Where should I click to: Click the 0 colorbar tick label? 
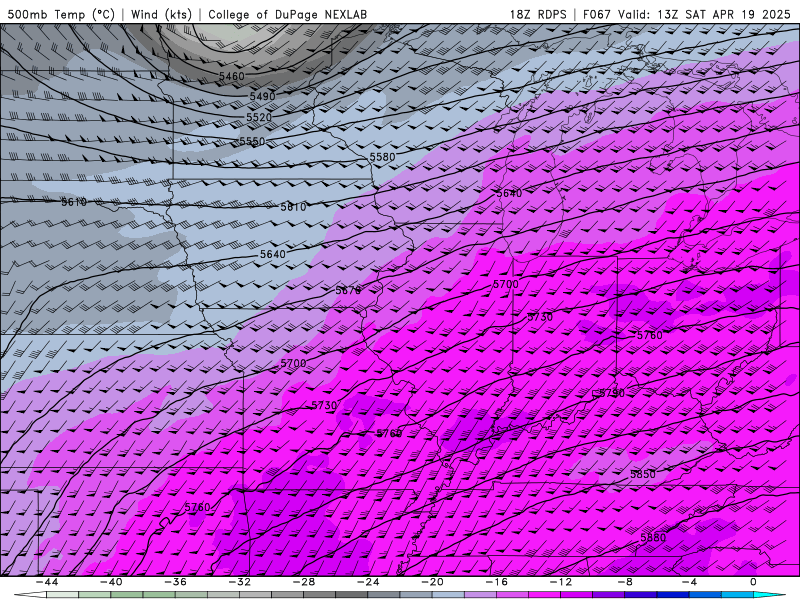click(753, 582)
